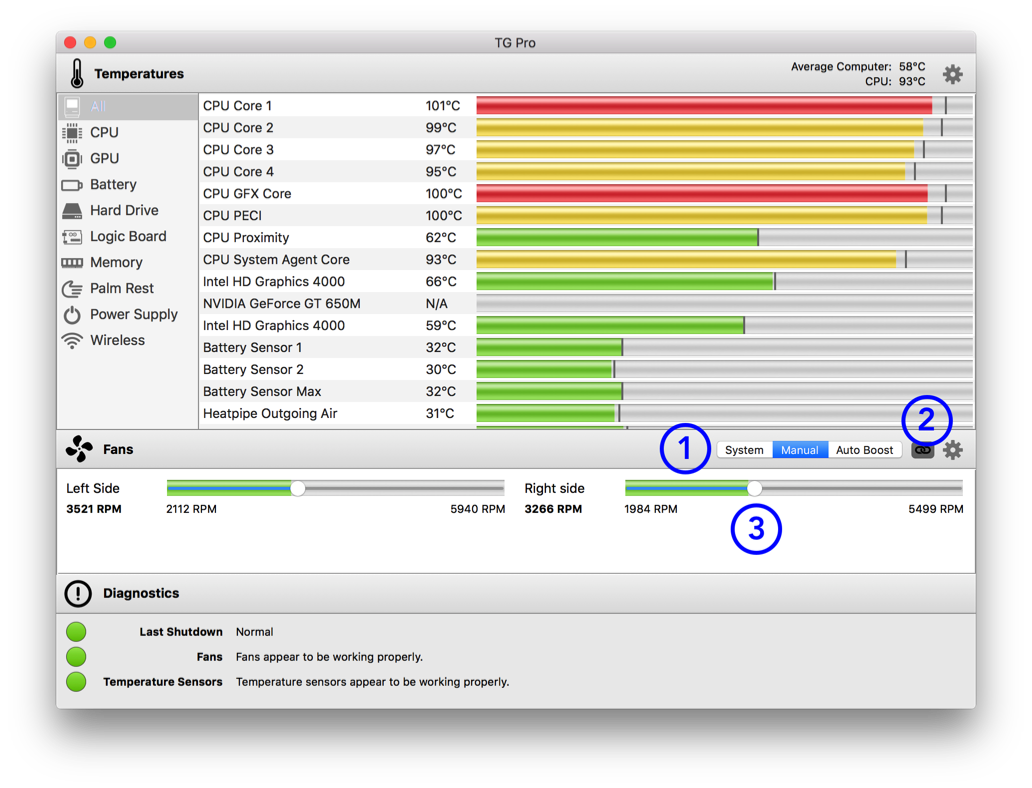Show Hard Drive sensors label

124,211
